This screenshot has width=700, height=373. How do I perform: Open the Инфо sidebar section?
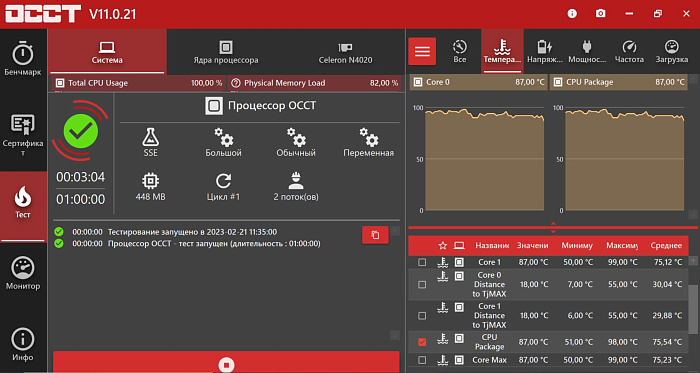pyautogui.click(x=23, y=344)
